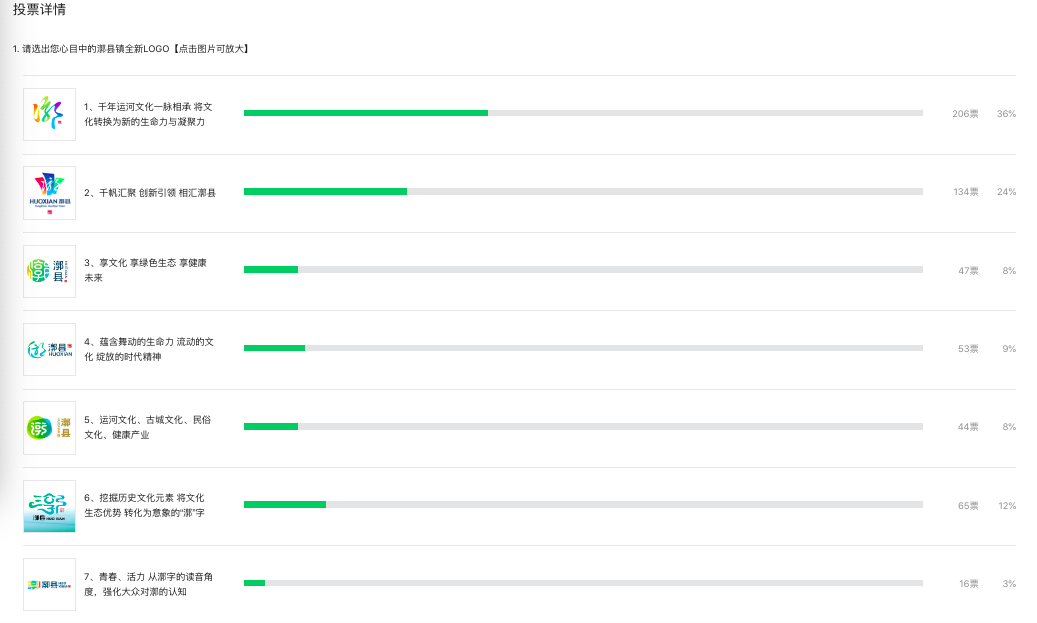Enlarge the HUOXIAN sail logo of option 2
The width and height of the screenshot is (1037, 623).
pos(50,193)
